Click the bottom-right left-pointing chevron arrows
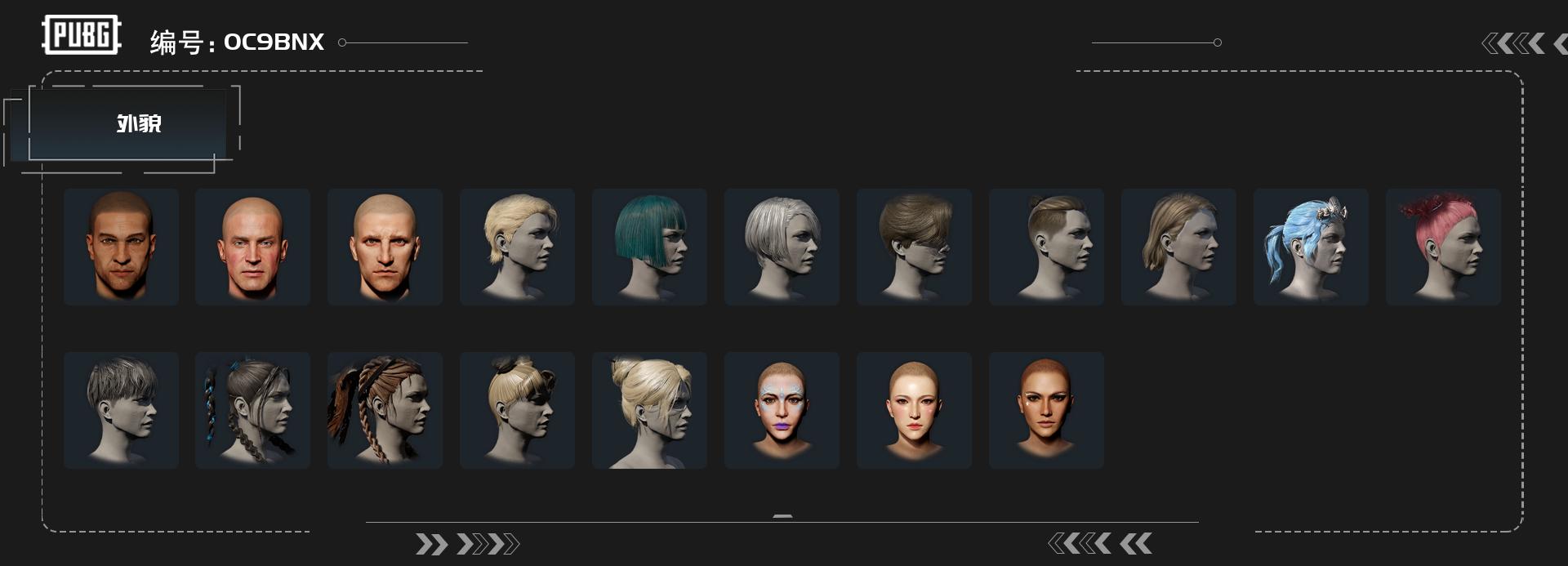Viewport: 1568px width, 566px height. click(1100, 543)
